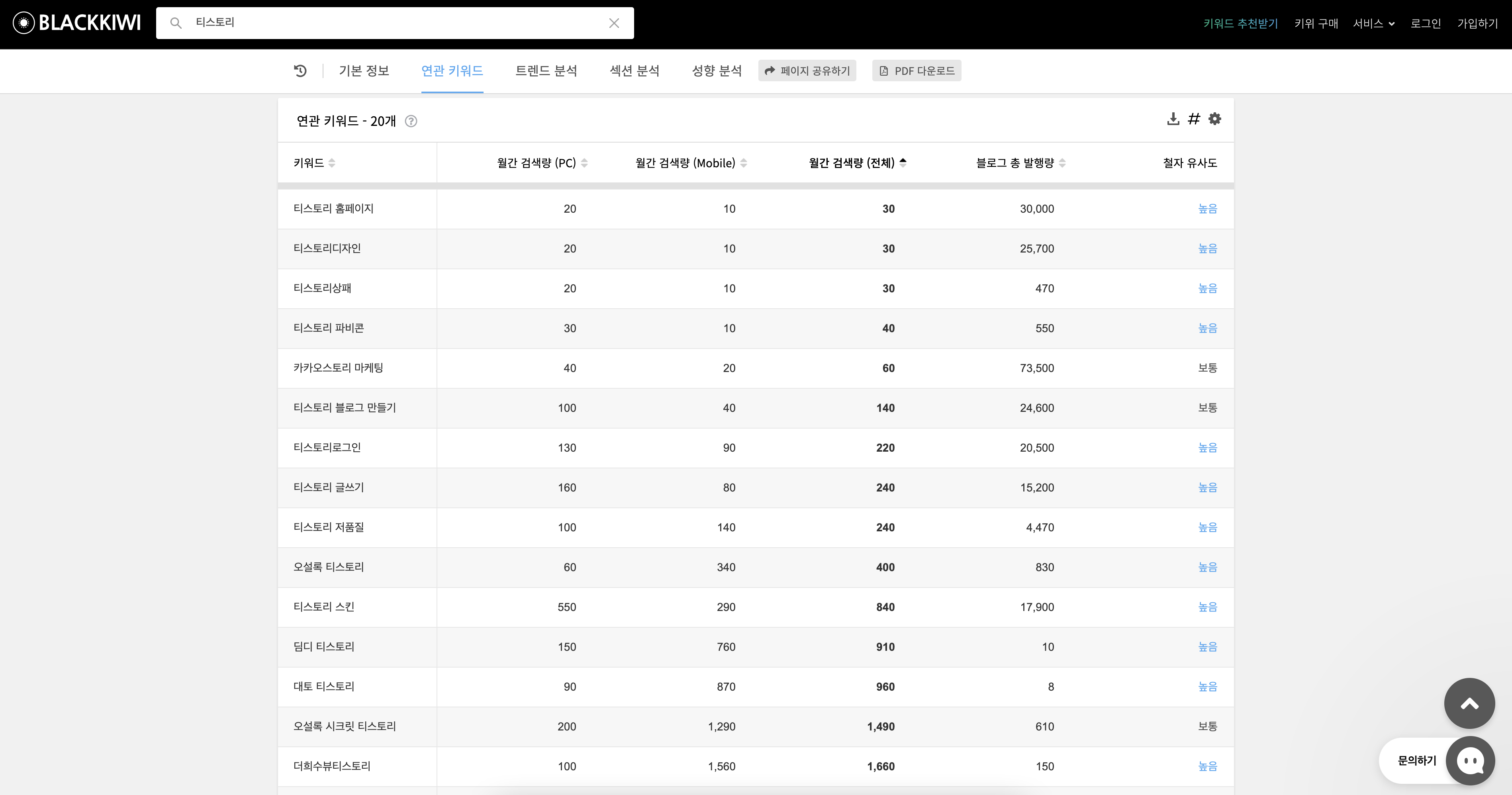
Task: Click the magnifier search icon
Action: point(176,23)
